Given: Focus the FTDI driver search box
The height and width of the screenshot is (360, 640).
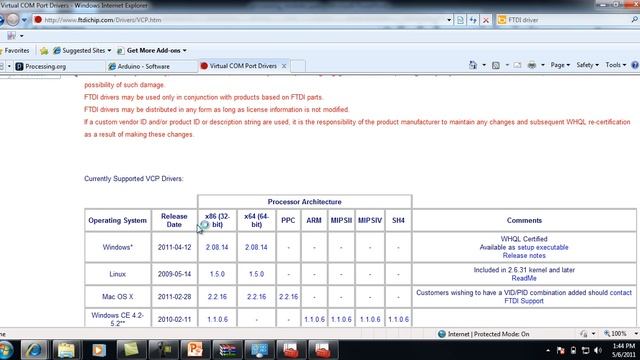Looking at the screenshot, I should coord(563,20).
